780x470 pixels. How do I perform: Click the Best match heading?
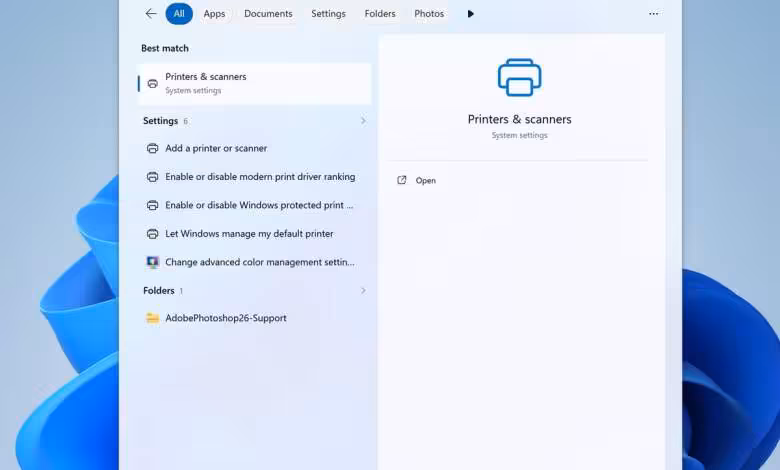(x=165, y=48)
